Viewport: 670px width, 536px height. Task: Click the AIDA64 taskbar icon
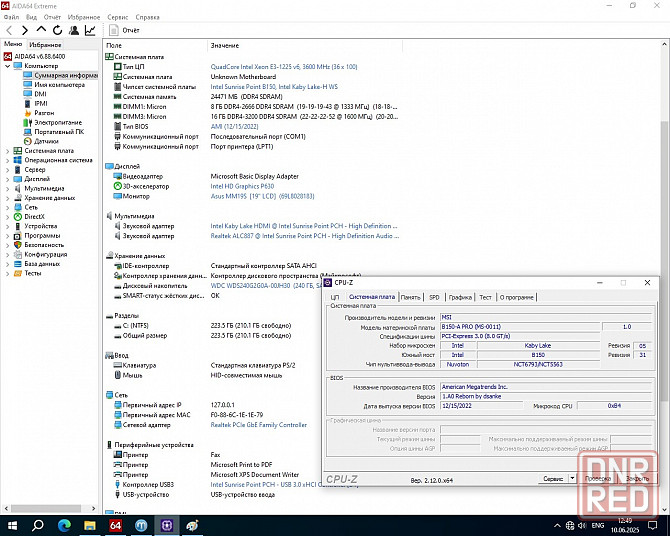115,525
